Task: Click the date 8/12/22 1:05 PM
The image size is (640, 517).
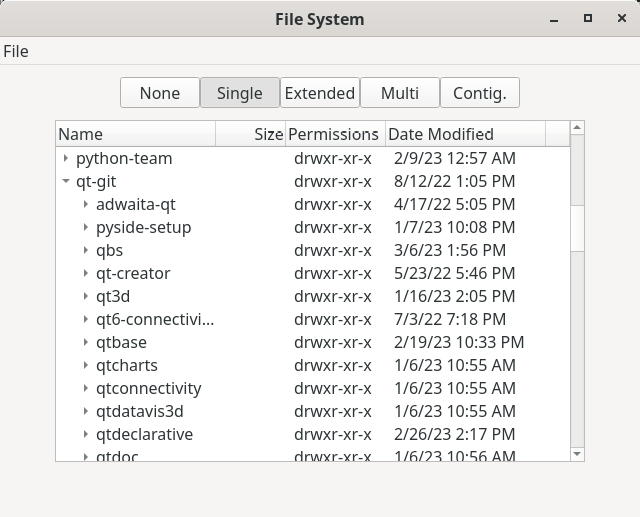Action: 454,181
